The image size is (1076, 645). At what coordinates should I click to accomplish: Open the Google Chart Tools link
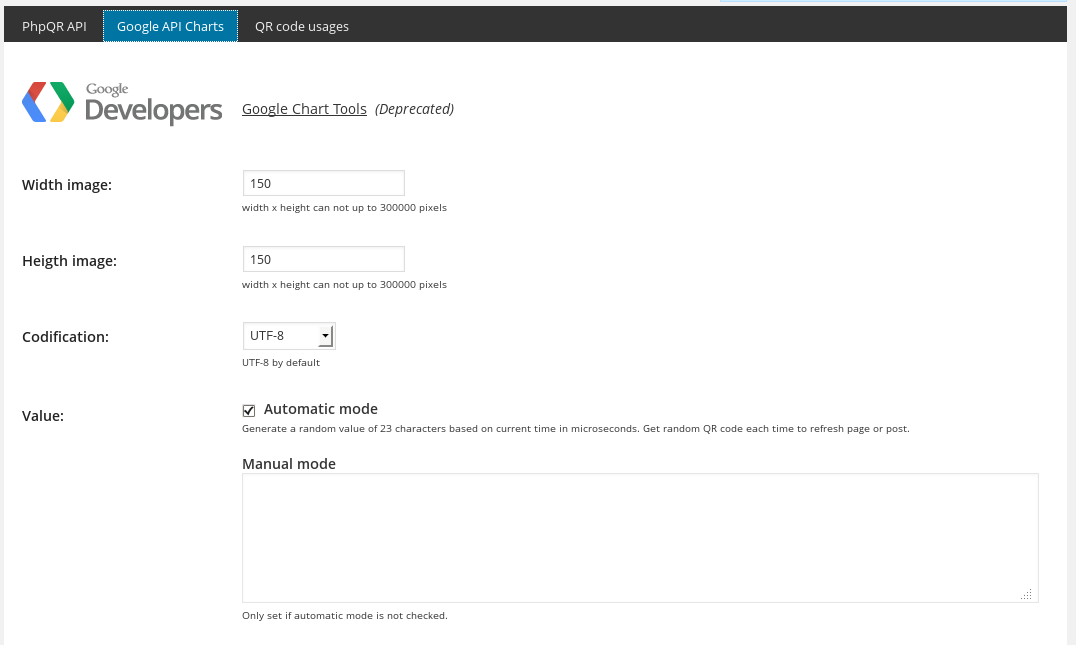(x=304, y=109)
